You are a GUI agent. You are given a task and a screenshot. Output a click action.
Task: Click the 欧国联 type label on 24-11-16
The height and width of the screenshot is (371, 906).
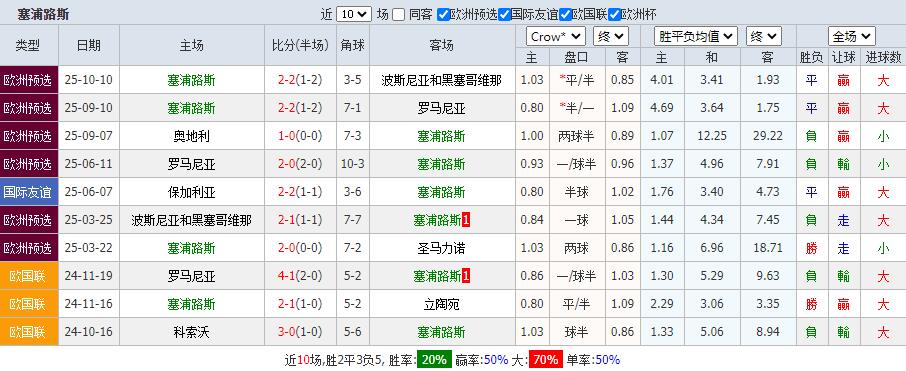28,305
